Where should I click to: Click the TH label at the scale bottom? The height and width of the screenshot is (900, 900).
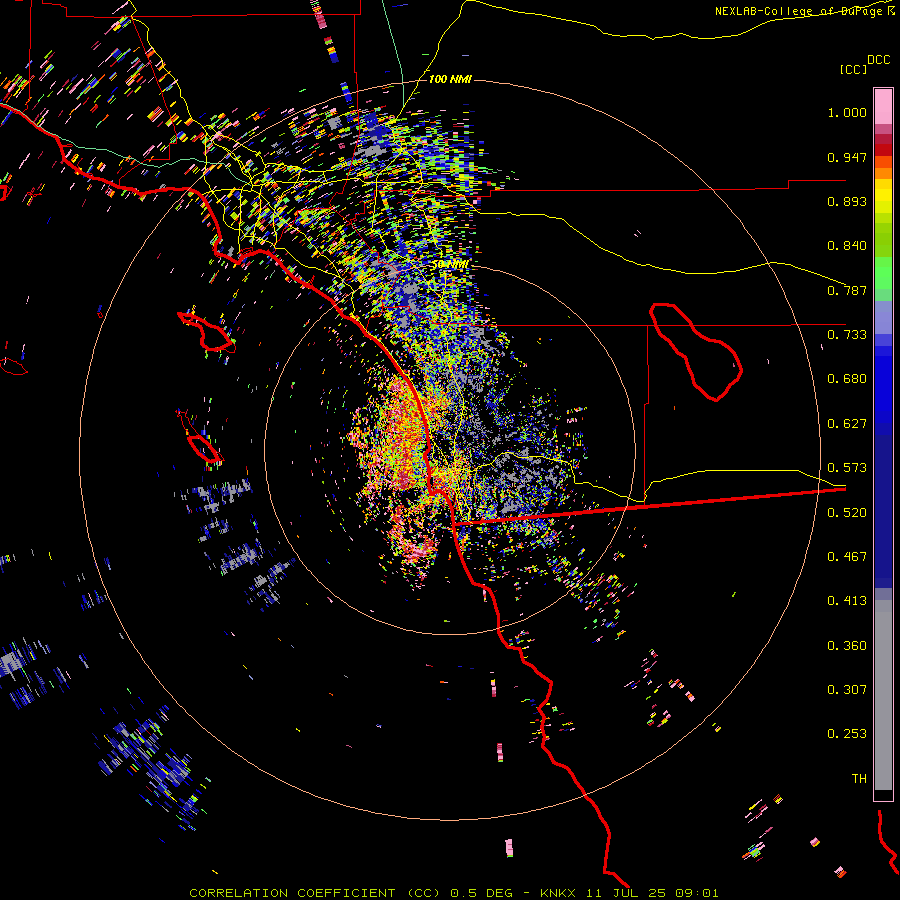coord(859,779)
